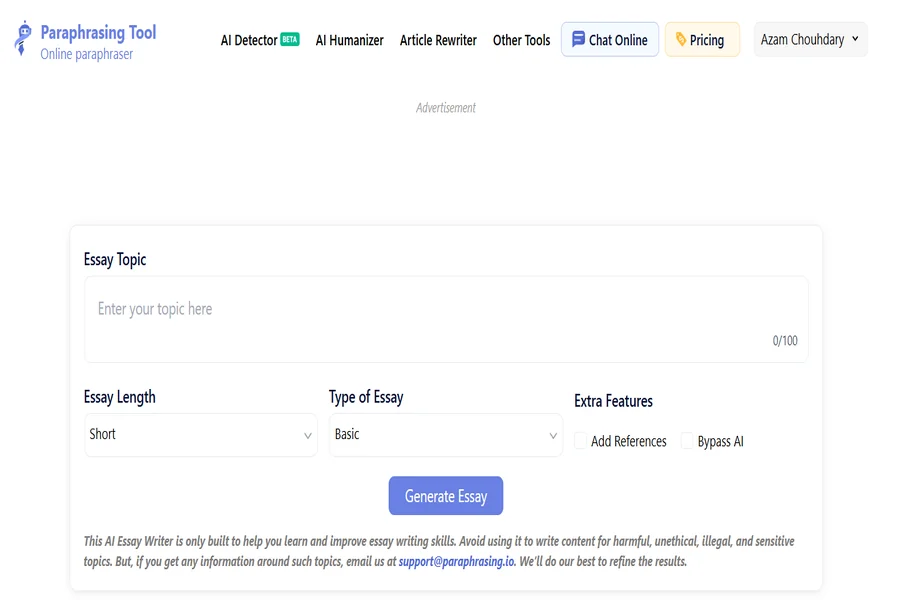
Task: Click the Pricing button in the header
Action: pos(703,40)
